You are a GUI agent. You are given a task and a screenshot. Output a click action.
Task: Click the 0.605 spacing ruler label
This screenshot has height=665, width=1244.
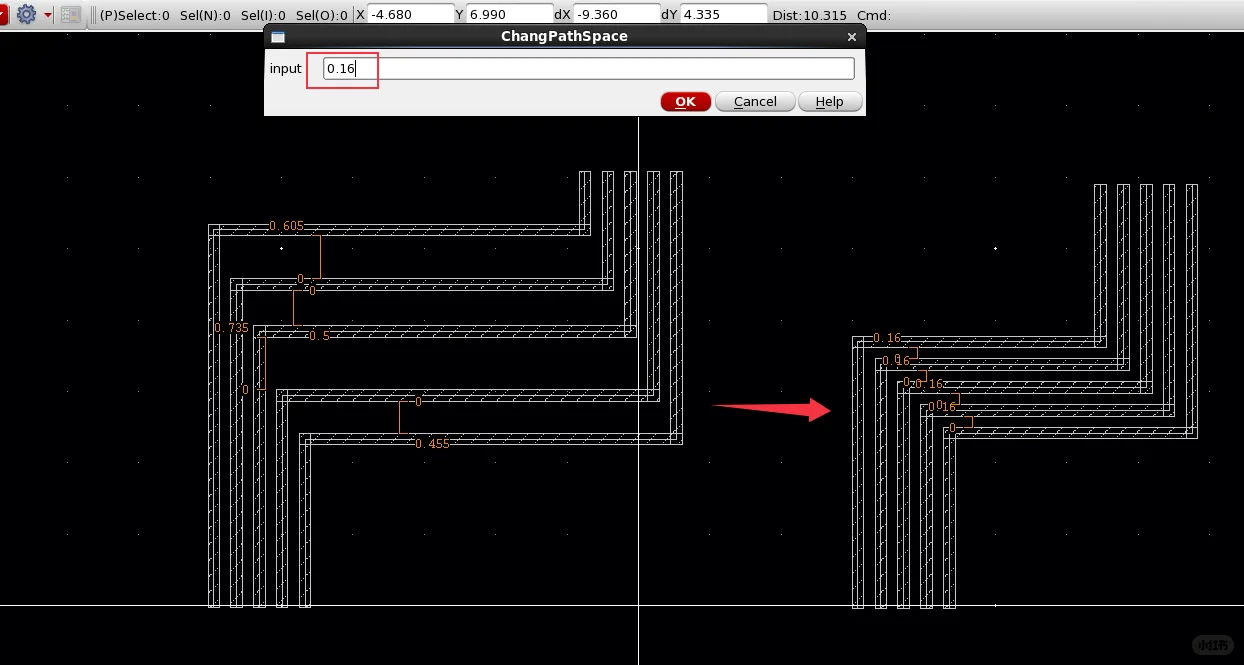click(x=286, y=226)
